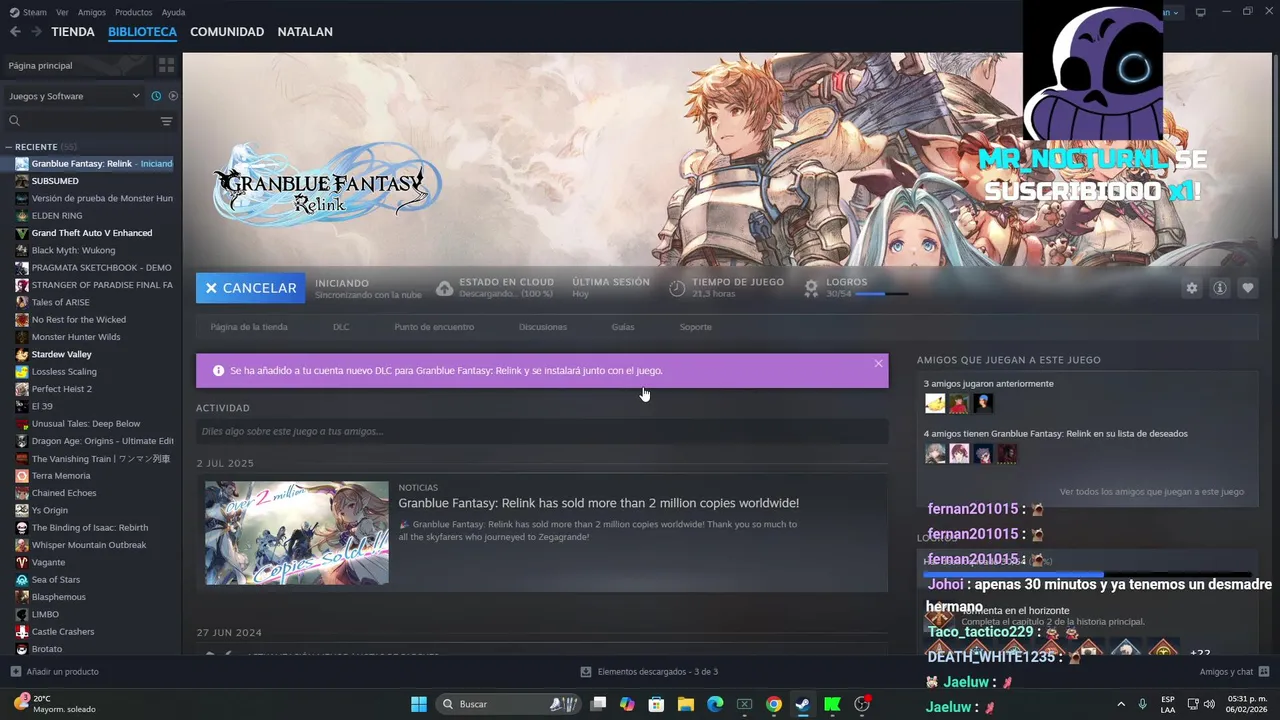Toggle sort by recent activity clock icon
This screenshot has height=720, width=1280.
click(x=156, y=96)
